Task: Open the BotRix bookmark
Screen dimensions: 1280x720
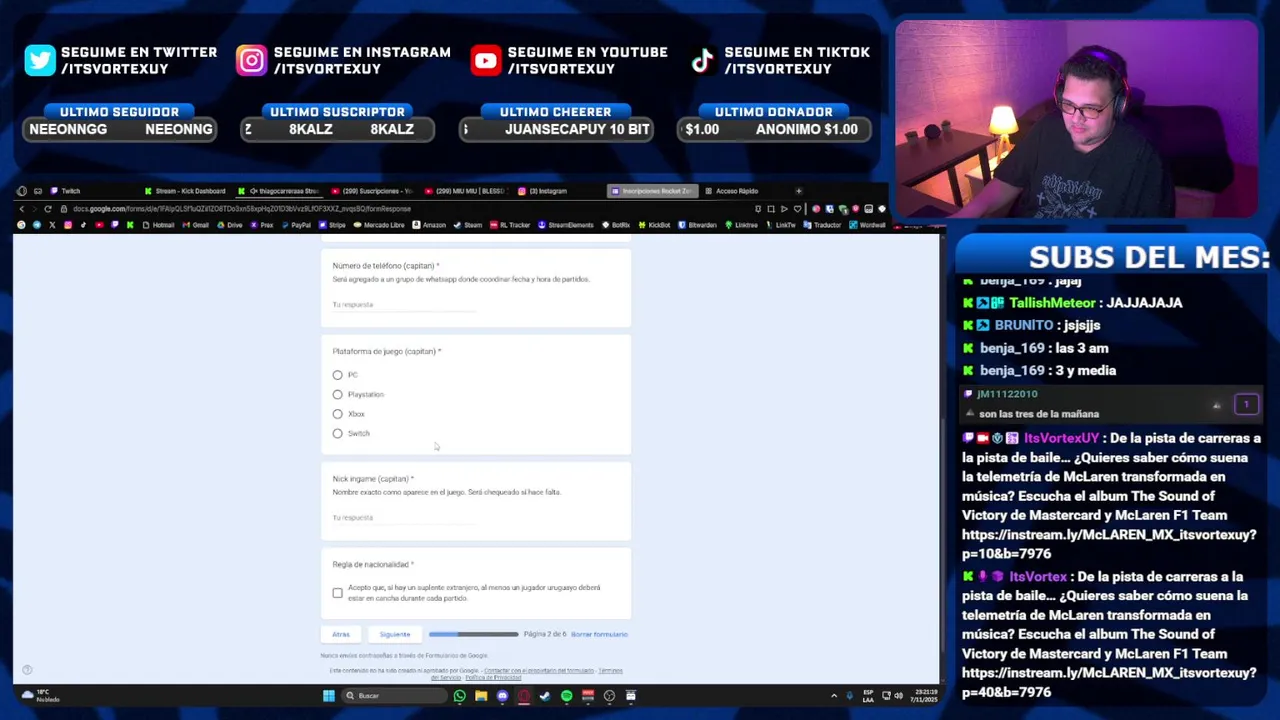Action: pyautogui.click(x=616, y=225)
